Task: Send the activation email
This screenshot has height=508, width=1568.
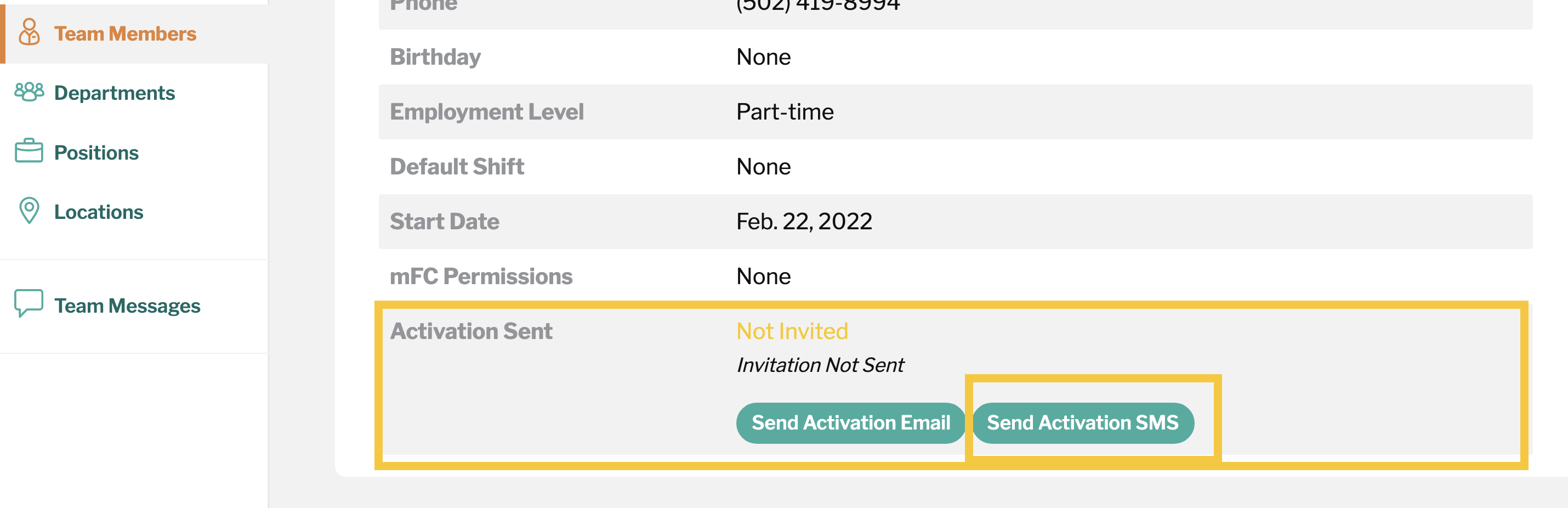Action: click(850, 423)
